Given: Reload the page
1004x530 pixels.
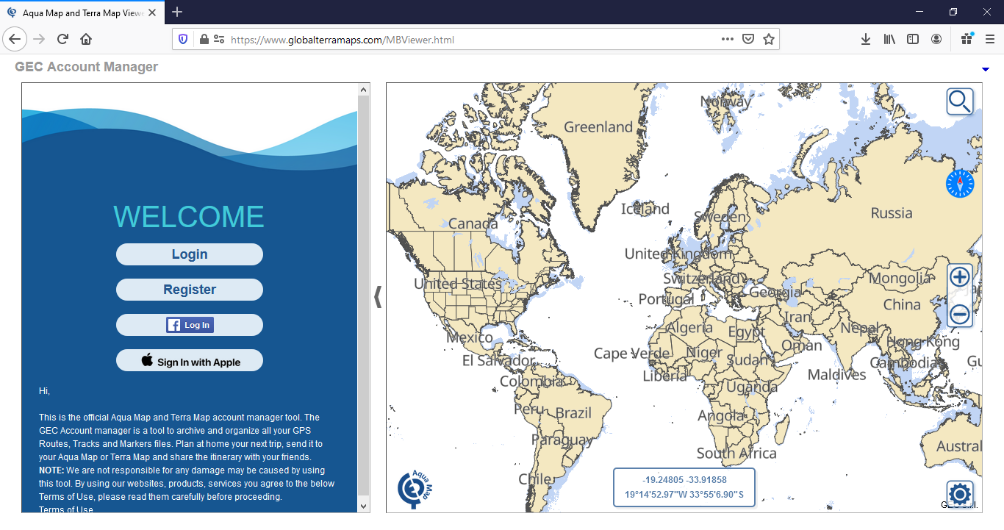Looking at the screenshot, I should (x=62, y=39).
